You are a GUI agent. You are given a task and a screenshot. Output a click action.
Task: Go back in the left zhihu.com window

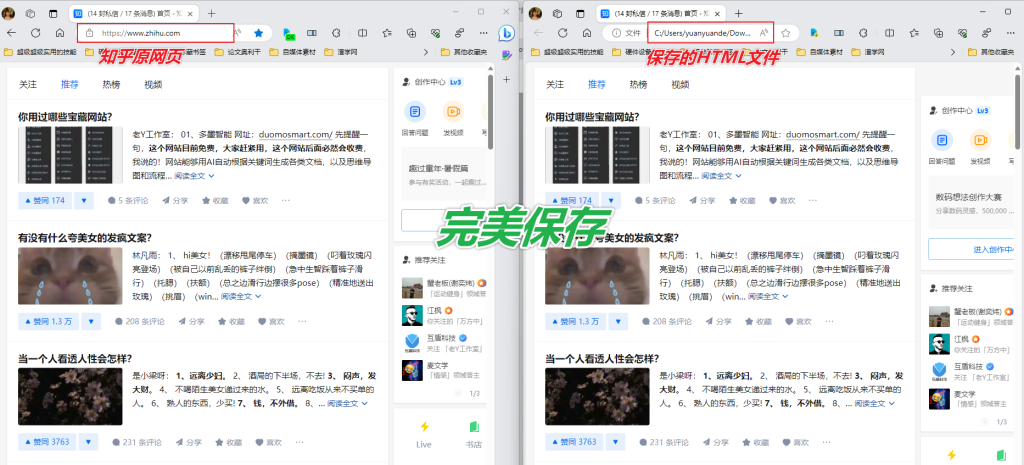point(11,33)
